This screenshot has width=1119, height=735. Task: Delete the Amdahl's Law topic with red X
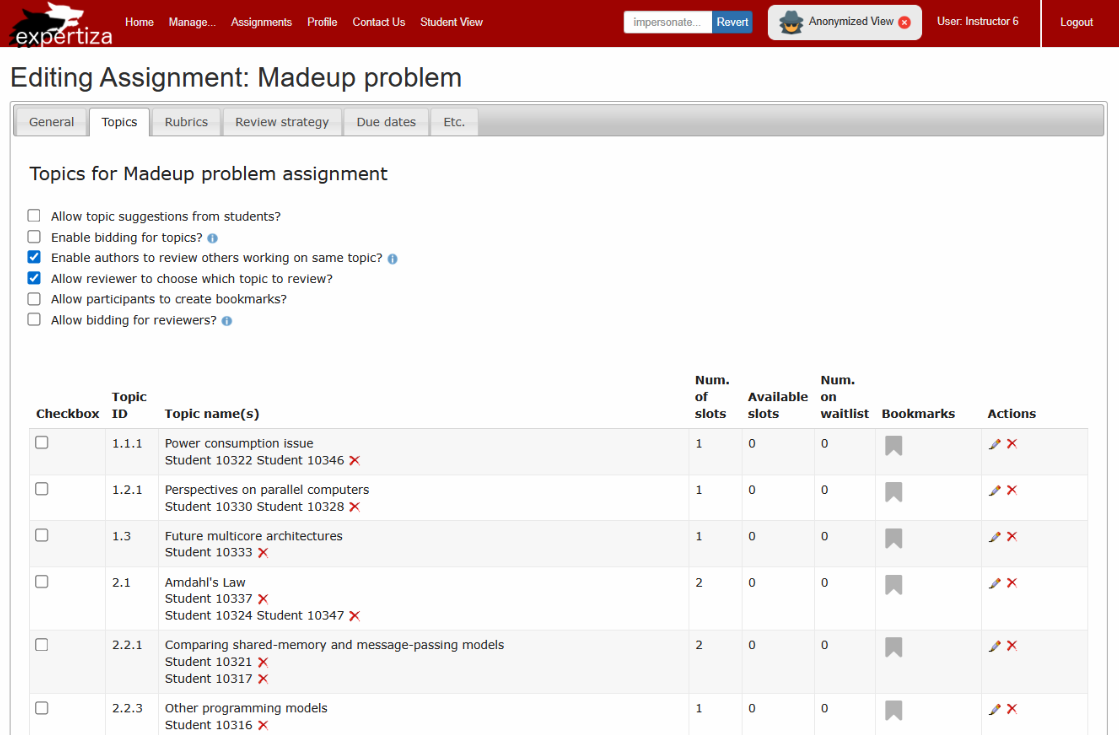tap(1012, 583)
